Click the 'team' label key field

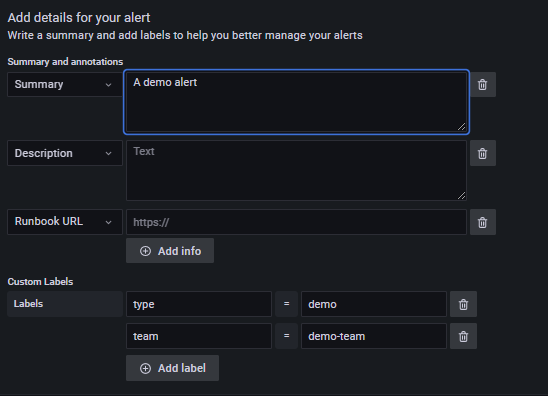199,336
